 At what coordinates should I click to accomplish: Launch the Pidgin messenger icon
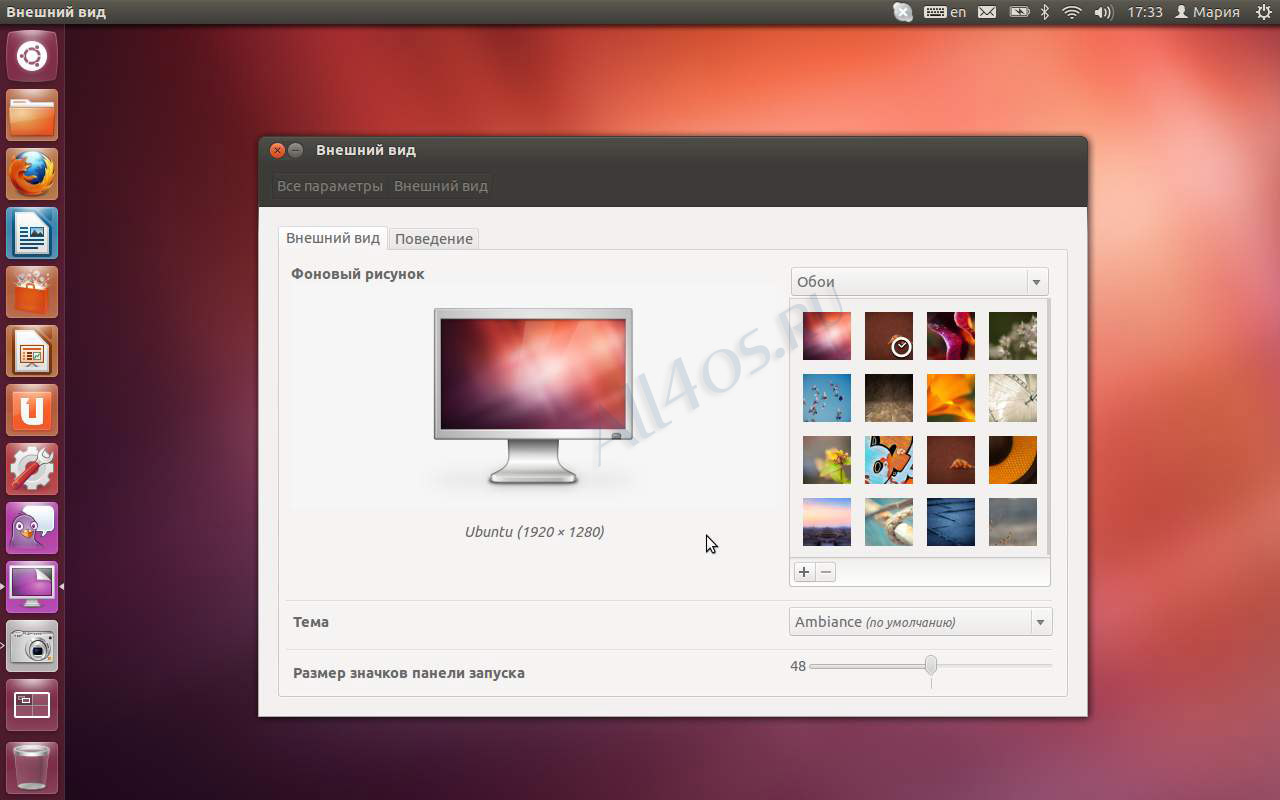click(32, 528)
